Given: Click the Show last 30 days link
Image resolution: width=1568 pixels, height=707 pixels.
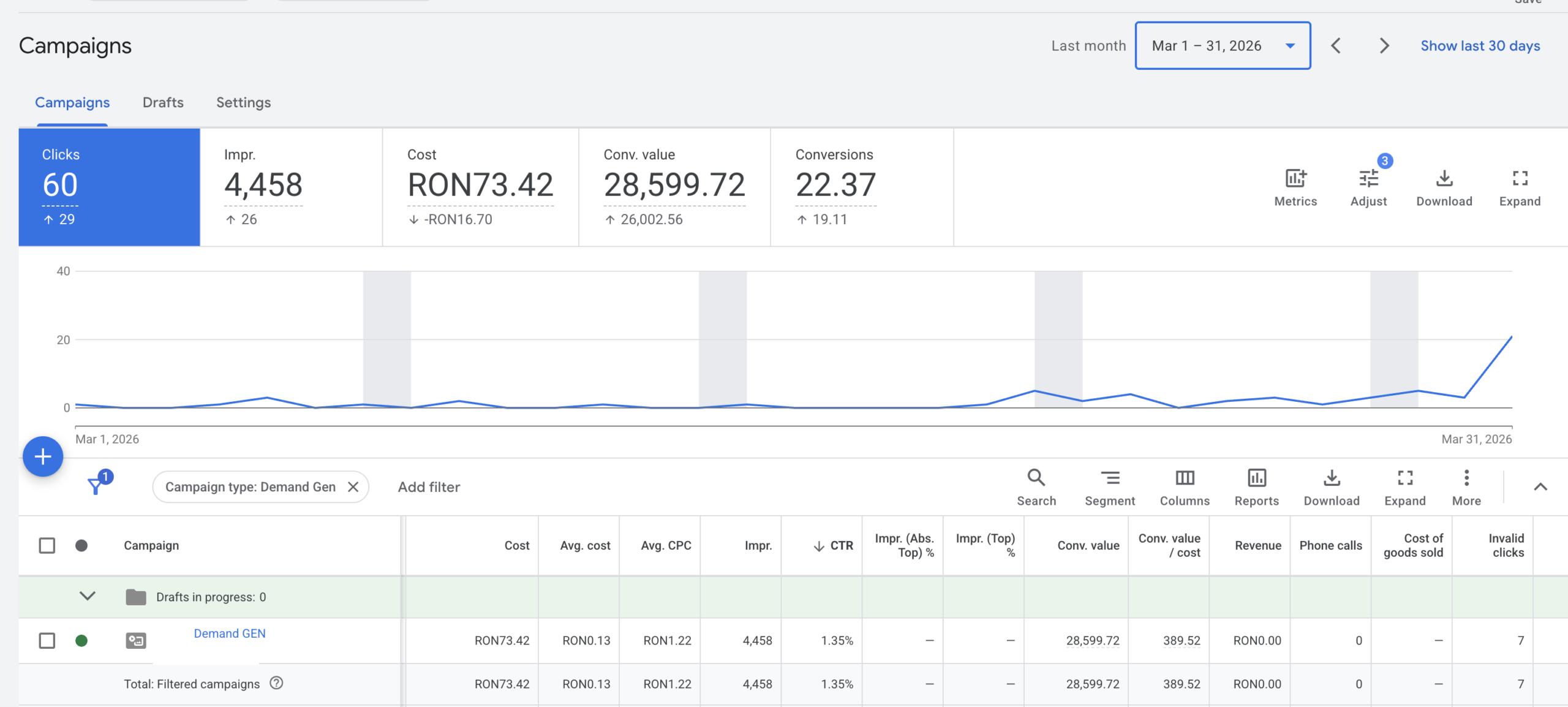Looking at the screenshot, I should pos(1480,46).
